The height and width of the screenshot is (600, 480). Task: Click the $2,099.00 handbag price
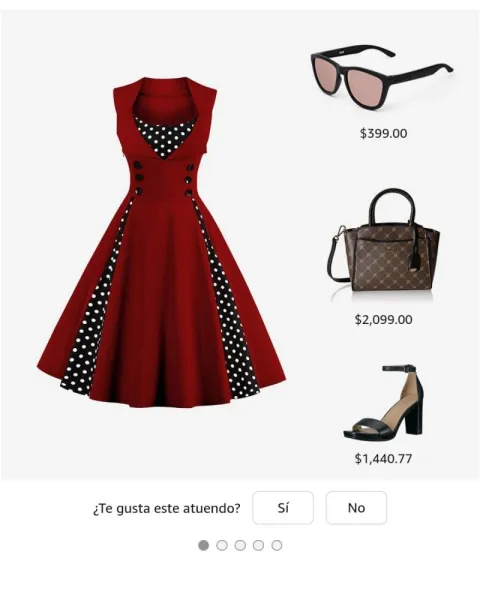pyautogui.click(x=384, y=320)
